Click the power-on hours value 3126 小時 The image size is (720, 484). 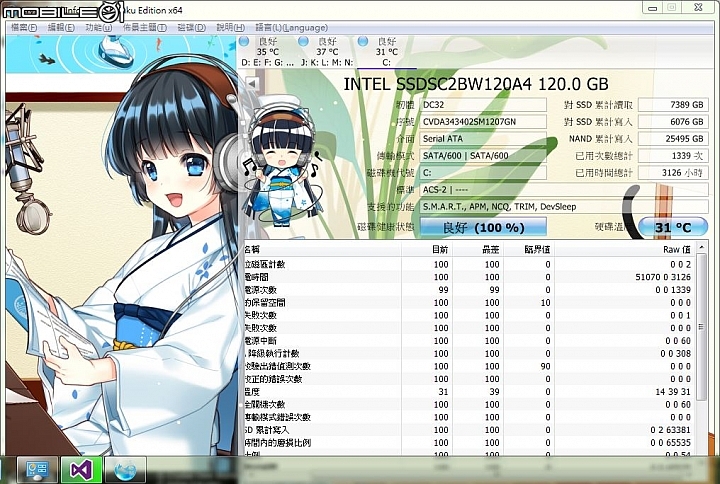[x=673, y=173]
